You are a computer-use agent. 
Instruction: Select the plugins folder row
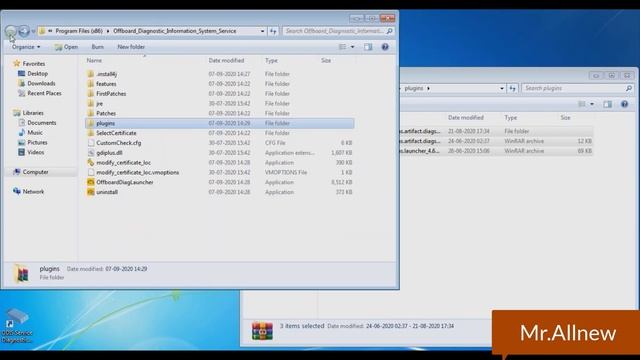[220, 123]
